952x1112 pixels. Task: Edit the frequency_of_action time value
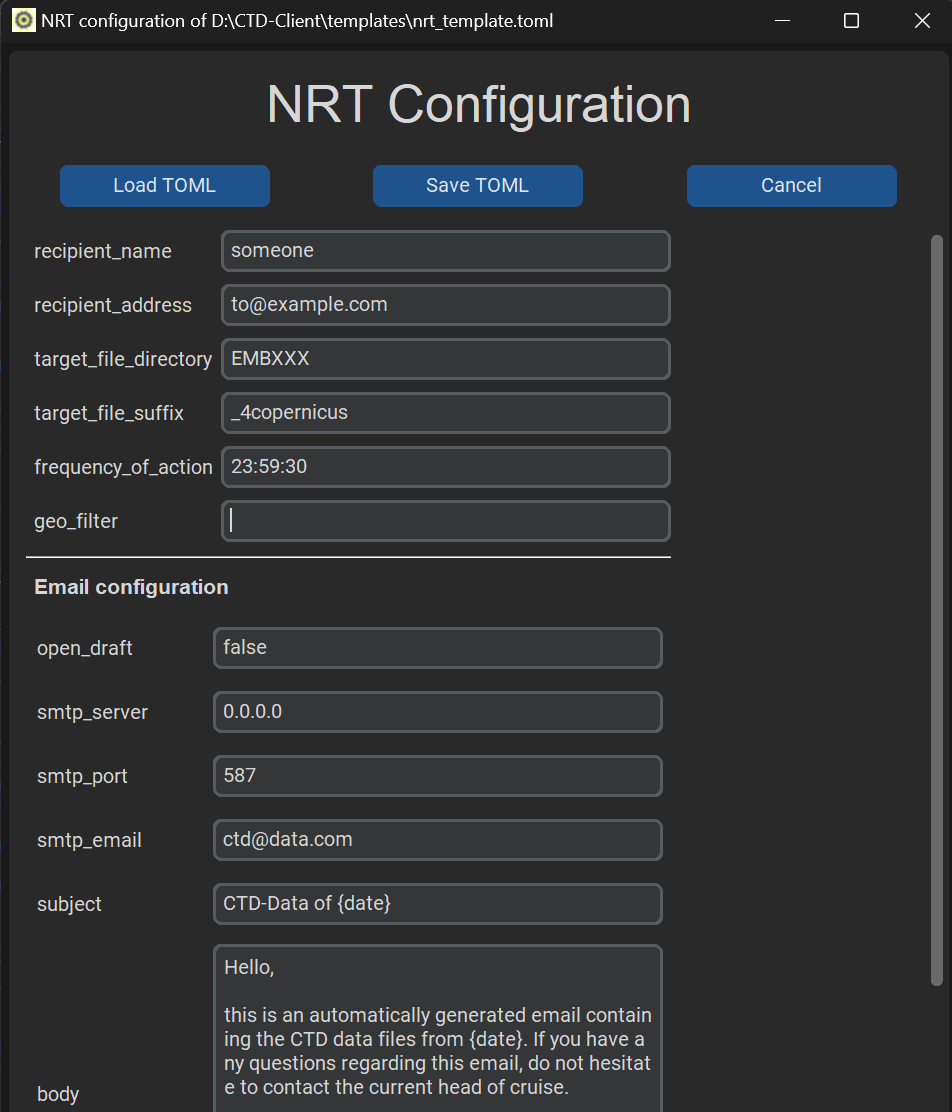click(x=445, y=467)
